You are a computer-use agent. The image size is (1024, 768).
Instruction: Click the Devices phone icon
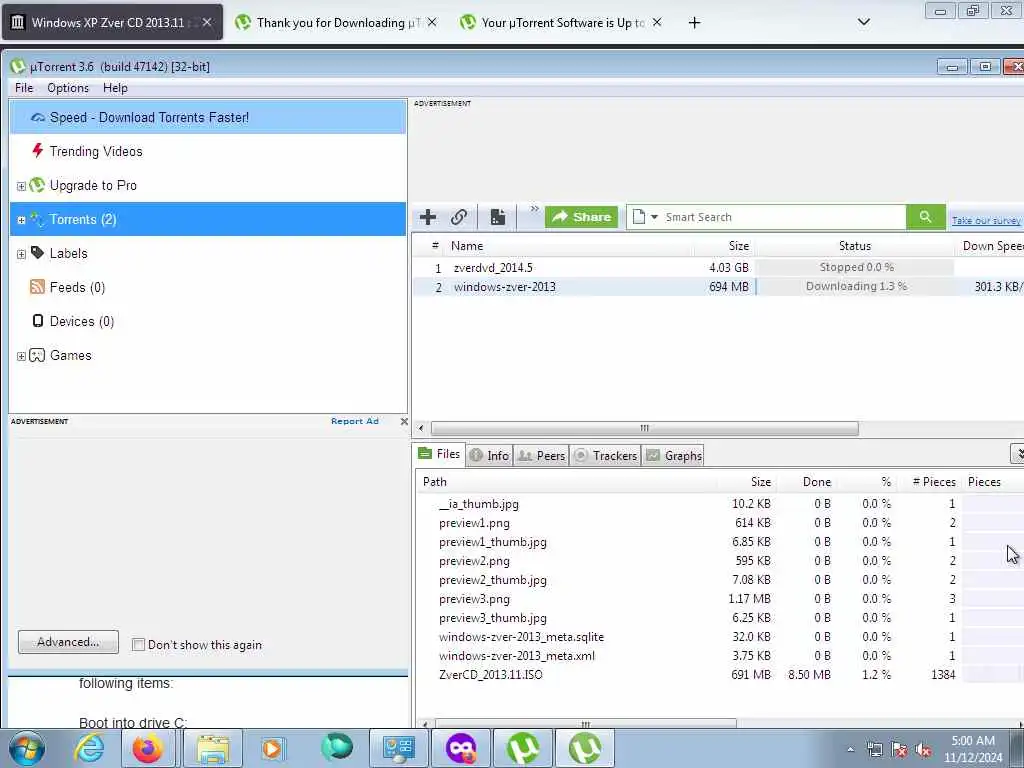[x=38, y=321]
